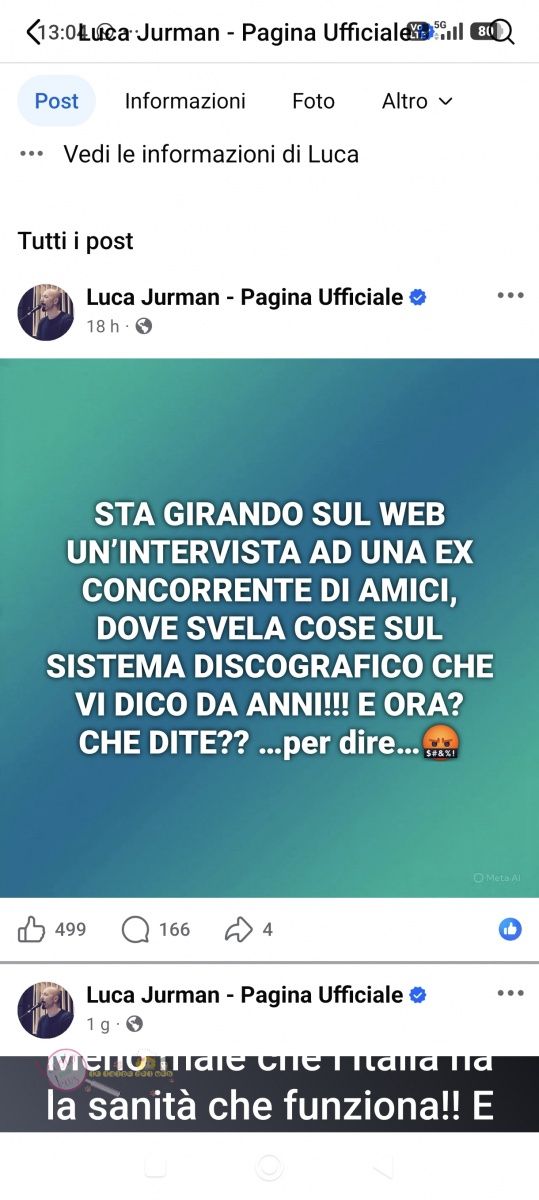The width and height of the screenshot is (539, 1200).
Task: Open the teal text image of the post
Action: coord(269,628)
